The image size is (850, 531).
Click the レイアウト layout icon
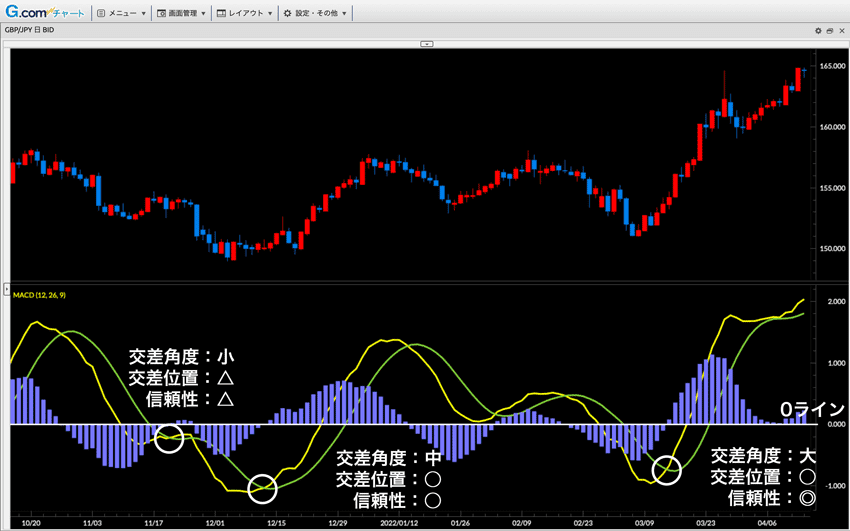click(221, 14)
